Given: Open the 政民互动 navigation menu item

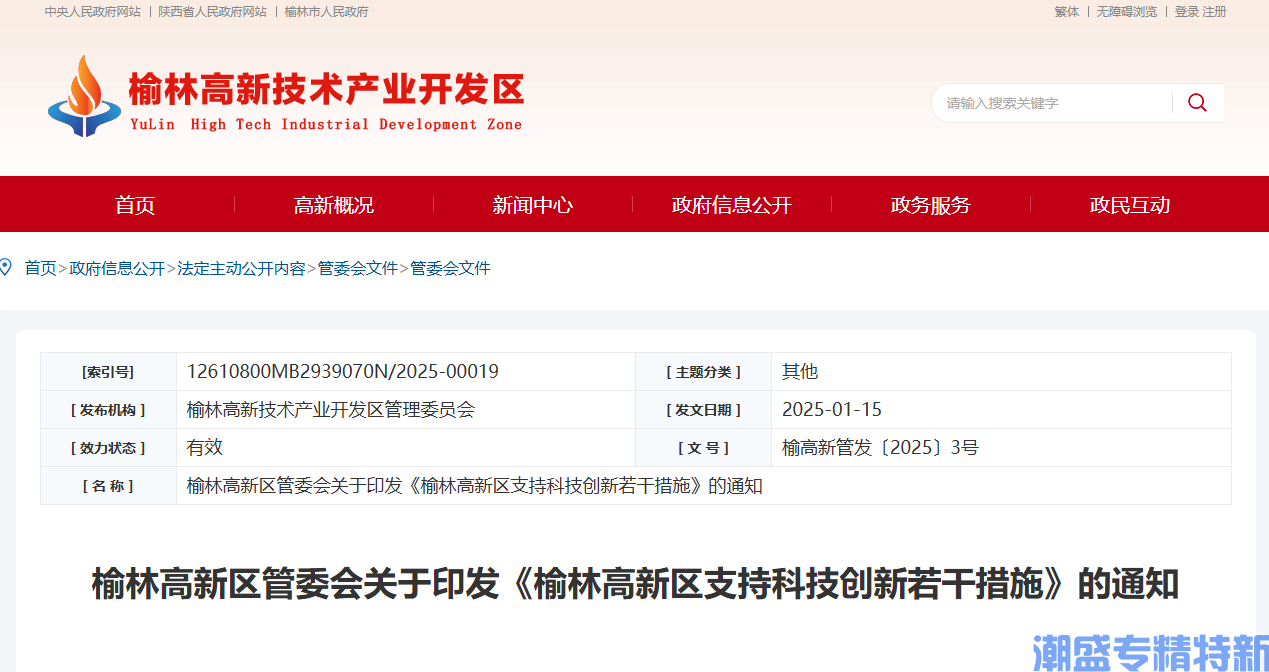Looking at the screenshot, I should point(1130,205).
